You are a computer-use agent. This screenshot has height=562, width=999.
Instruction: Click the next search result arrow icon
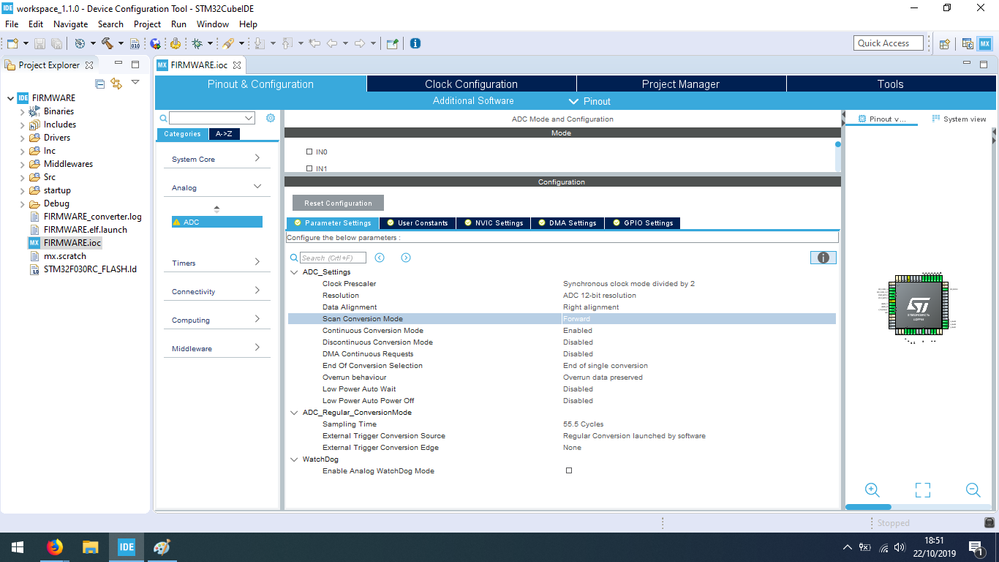click(406, 257)
